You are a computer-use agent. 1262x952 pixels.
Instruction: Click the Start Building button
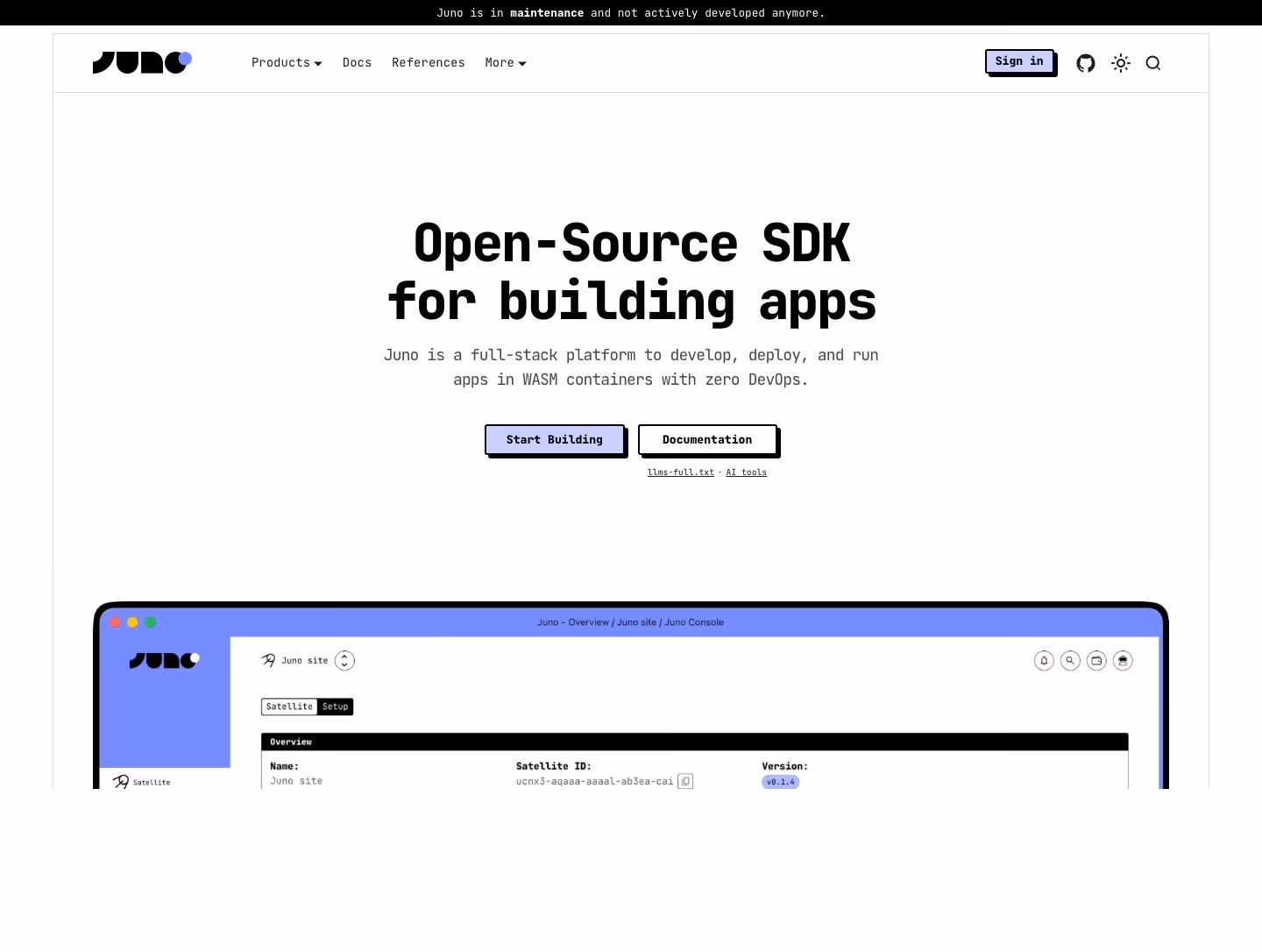555,439
